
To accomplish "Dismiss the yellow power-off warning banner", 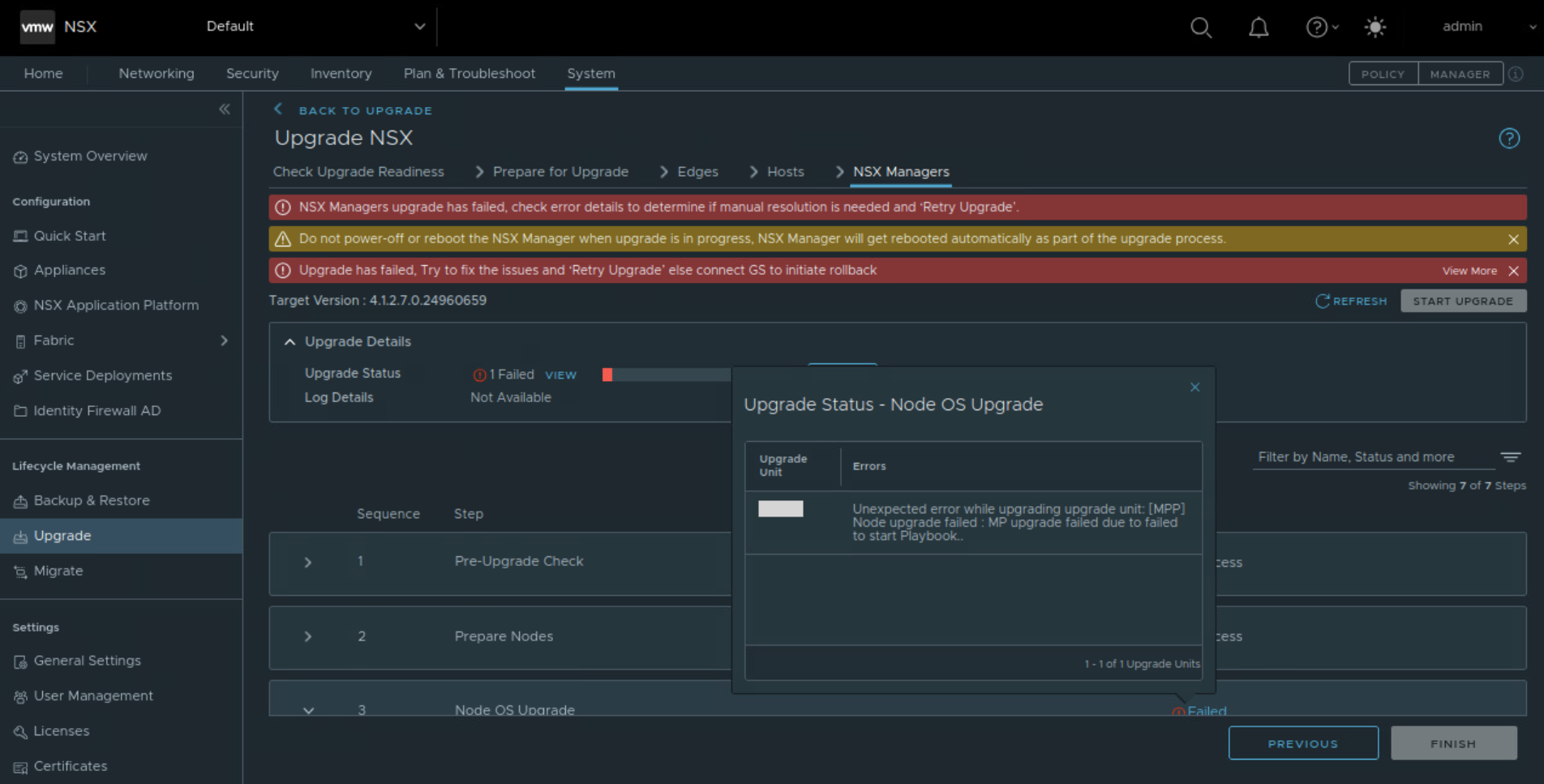I will click(1513, 239).
